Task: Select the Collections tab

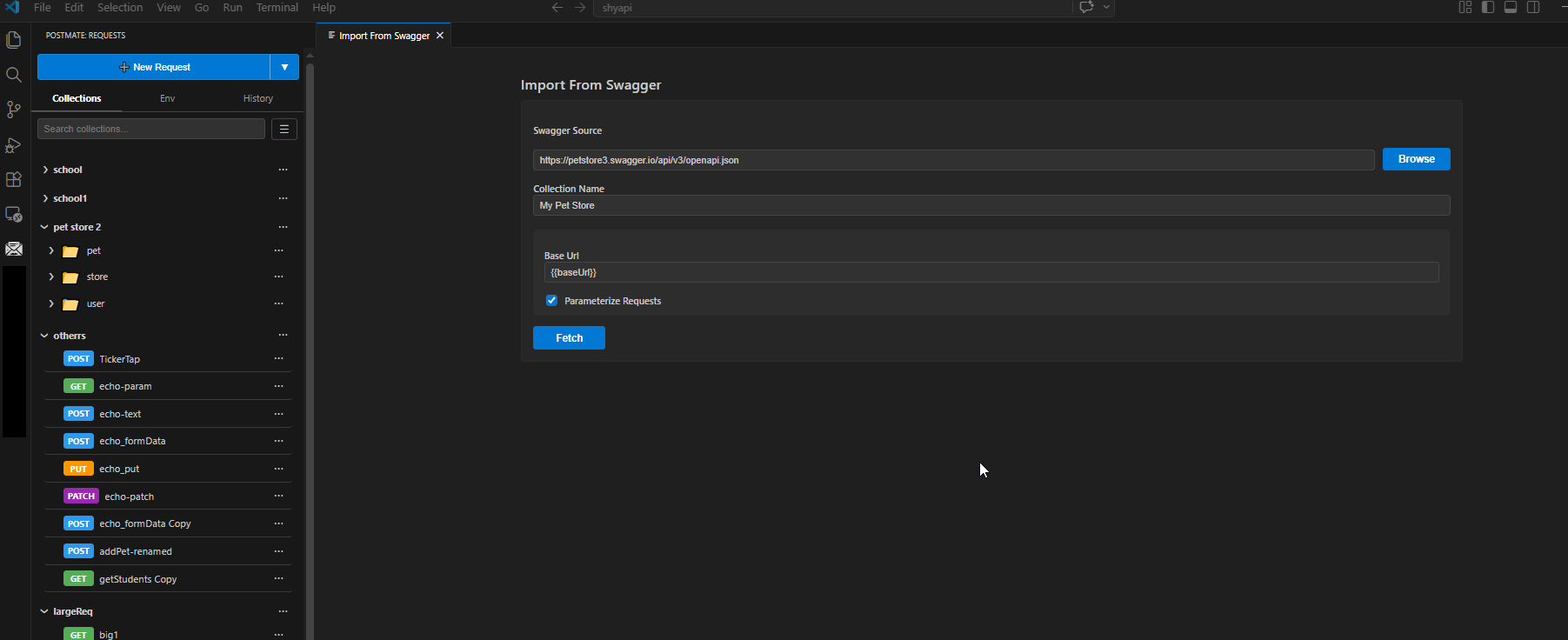Action: [x=77, y=98]
